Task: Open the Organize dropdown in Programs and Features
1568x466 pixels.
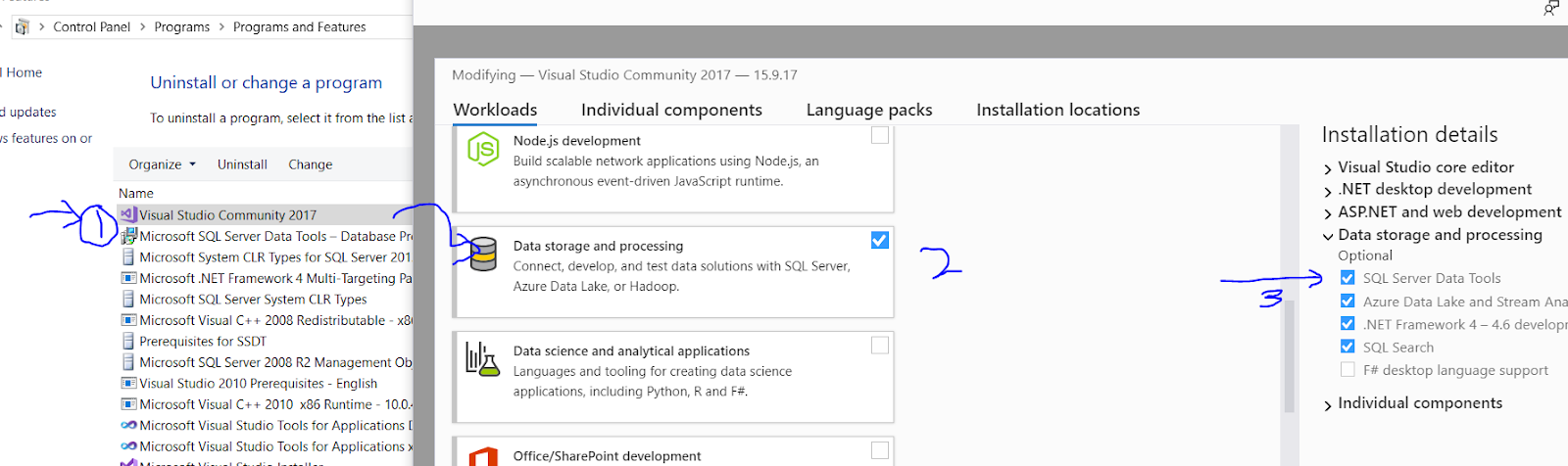Action: 162,164
